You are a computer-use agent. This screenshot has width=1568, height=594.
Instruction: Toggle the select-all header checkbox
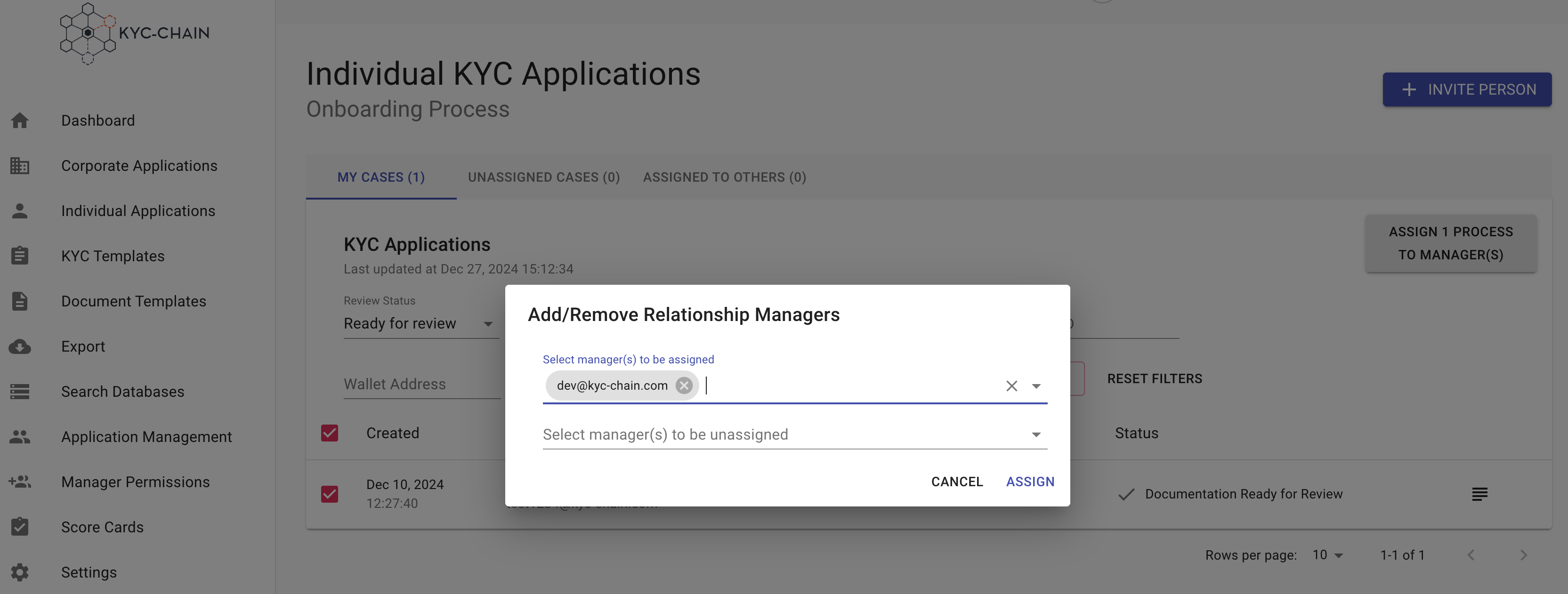click(329, 433)
